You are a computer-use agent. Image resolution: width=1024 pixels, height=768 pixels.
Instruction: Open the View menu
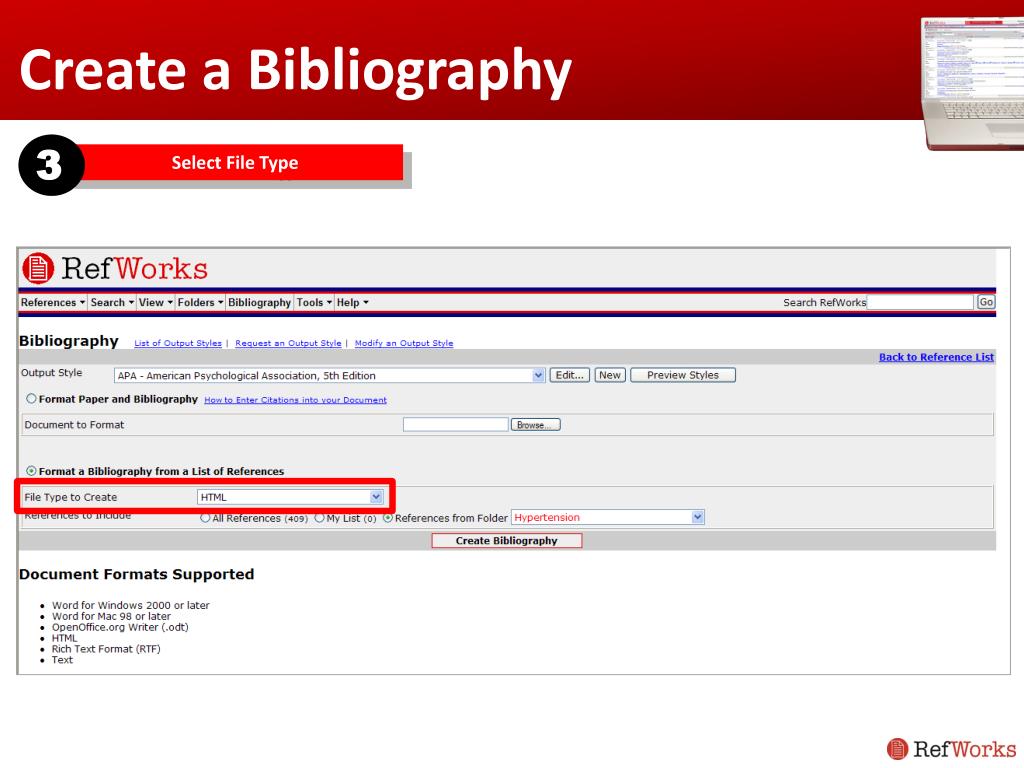155,302
